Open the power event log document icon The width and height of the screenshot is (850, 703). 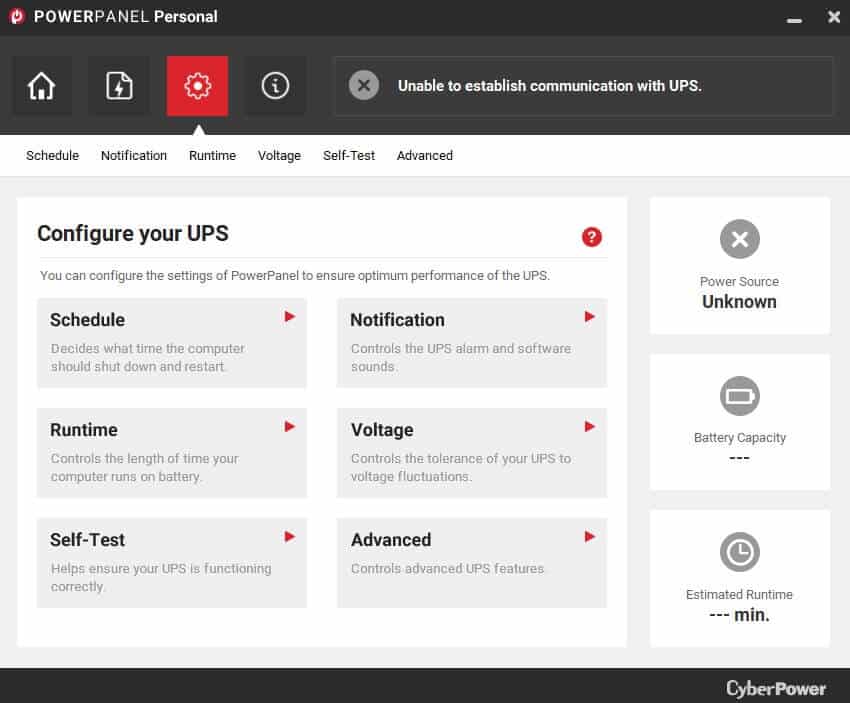point(119,86)
